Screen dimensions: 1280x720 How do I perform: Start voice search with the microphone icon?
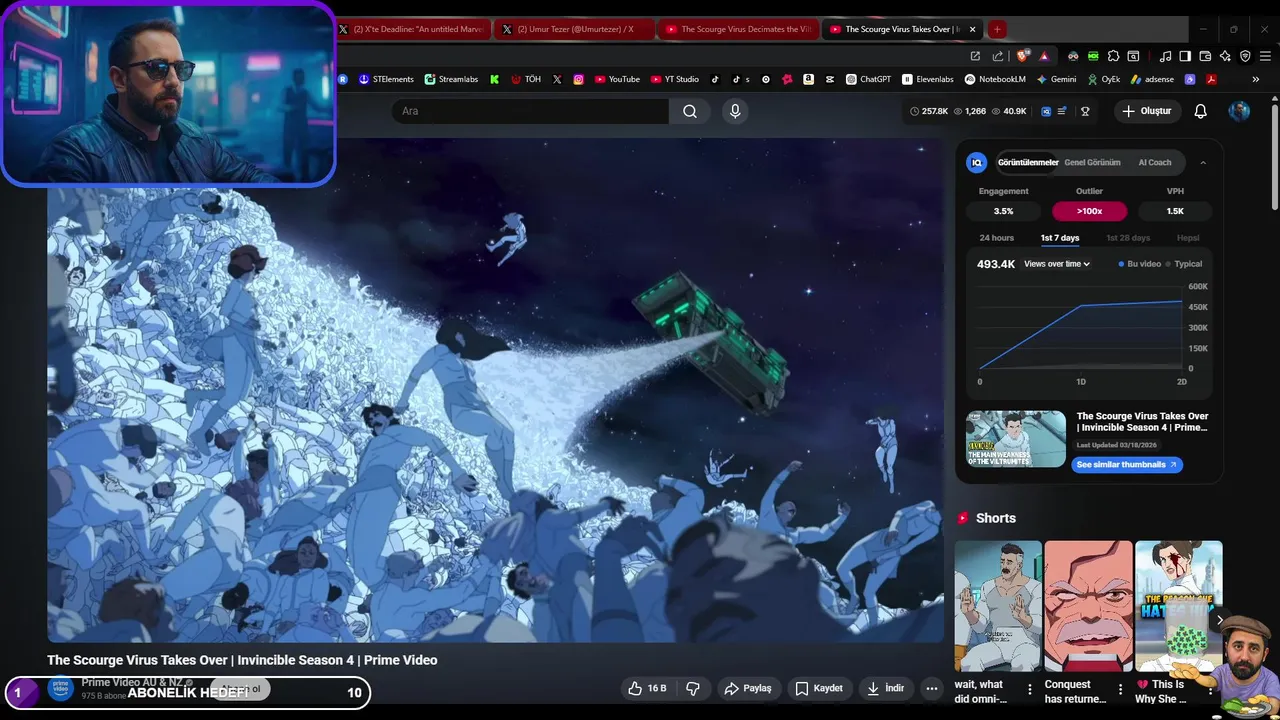(735, 111)
